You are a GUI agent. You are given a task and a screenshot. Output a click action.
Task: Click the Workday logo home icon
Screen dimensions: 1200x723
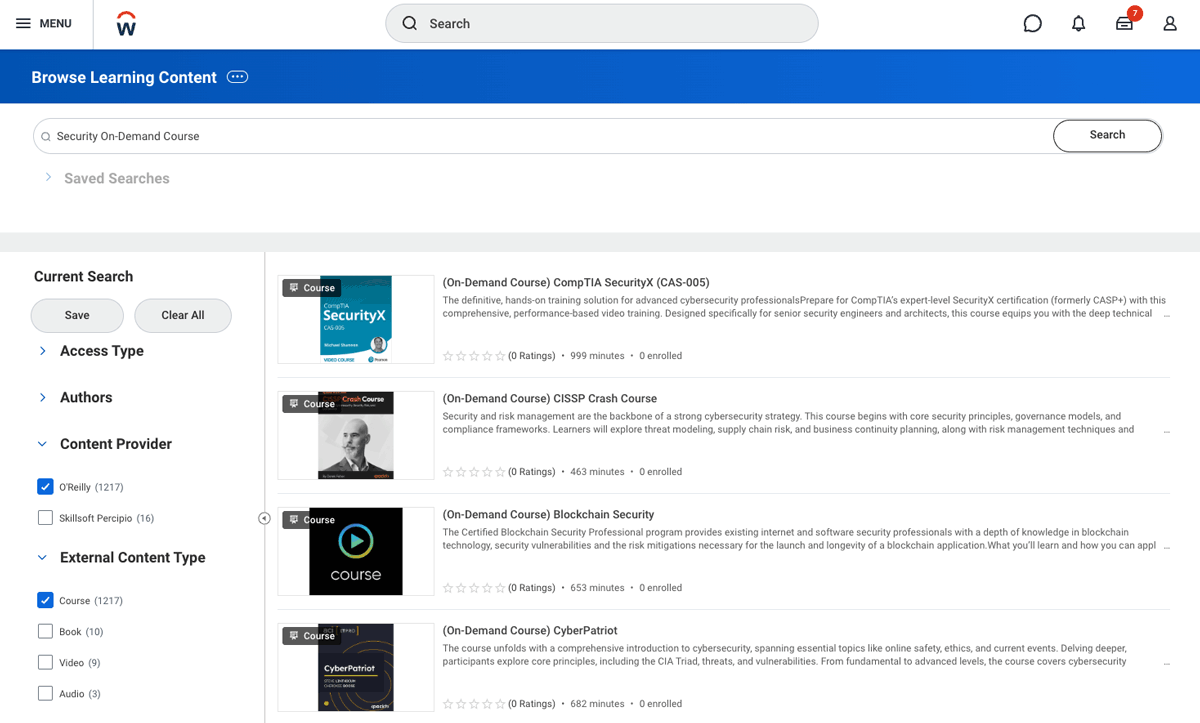(x=126, y=24)
